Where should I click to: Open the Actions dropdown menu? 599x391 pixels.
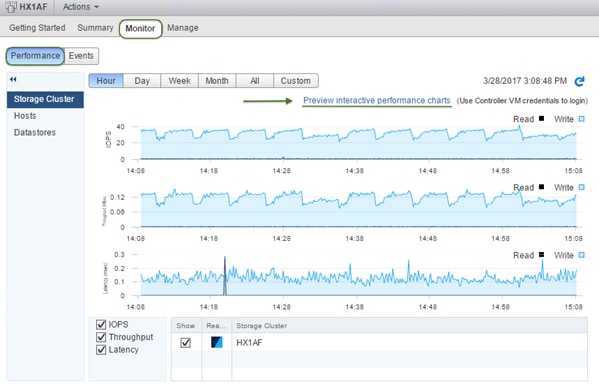click(x=81, y=7)
